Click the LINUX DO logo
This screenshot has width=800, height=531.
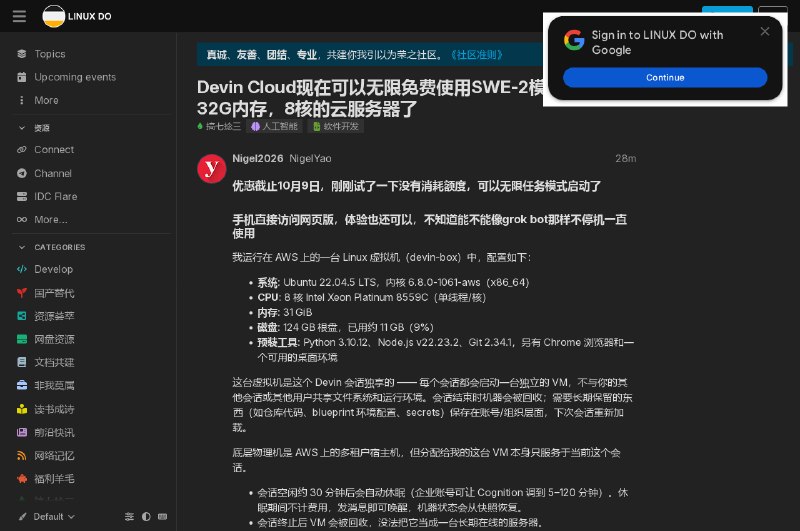tap(77, 16)
